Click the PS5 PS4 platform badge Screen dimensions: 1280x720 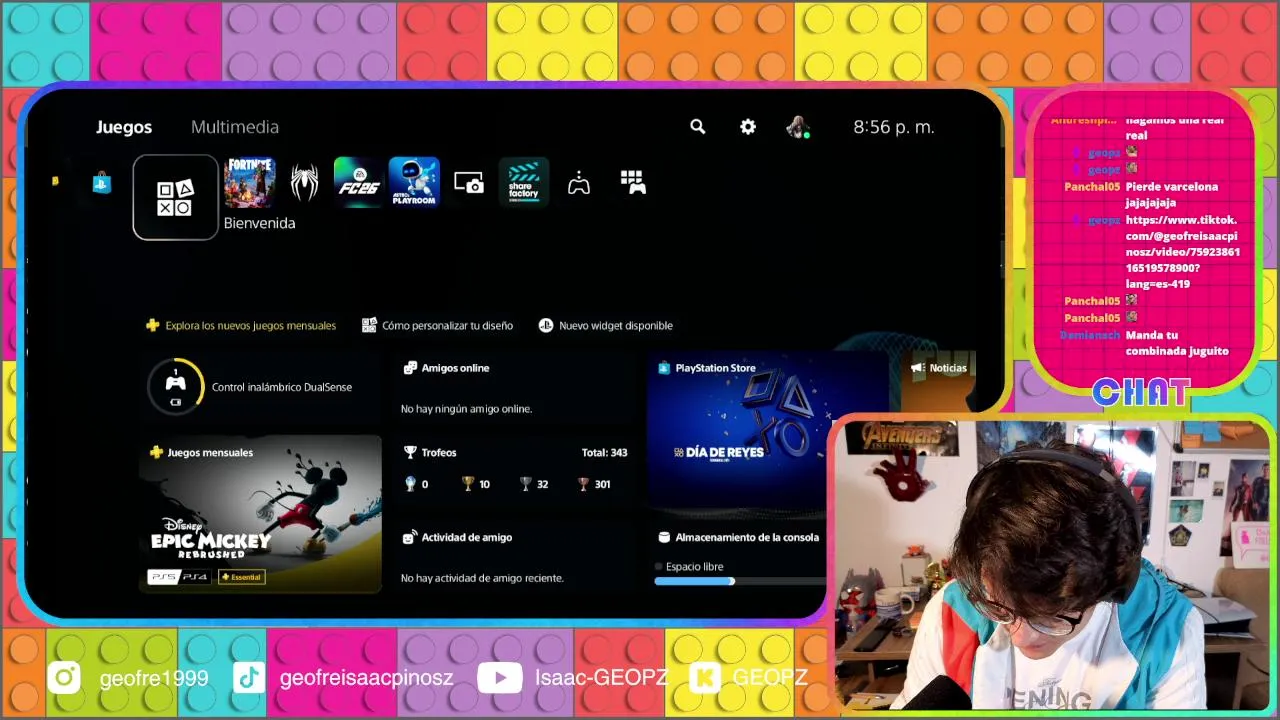(x=179, y=577)
